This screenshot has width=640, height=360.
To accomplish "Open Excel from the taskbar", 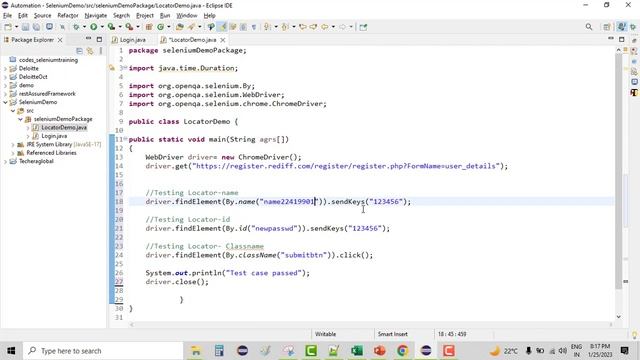I will tap(357, 351).
